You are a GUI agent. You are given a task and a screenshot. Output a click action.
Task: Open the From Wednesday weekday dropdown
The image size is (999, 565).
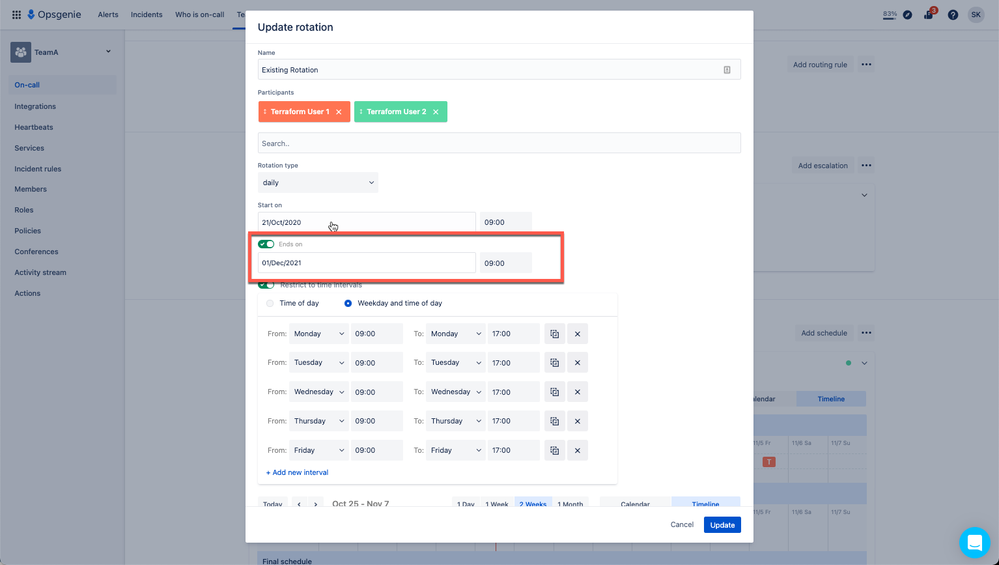319,392
